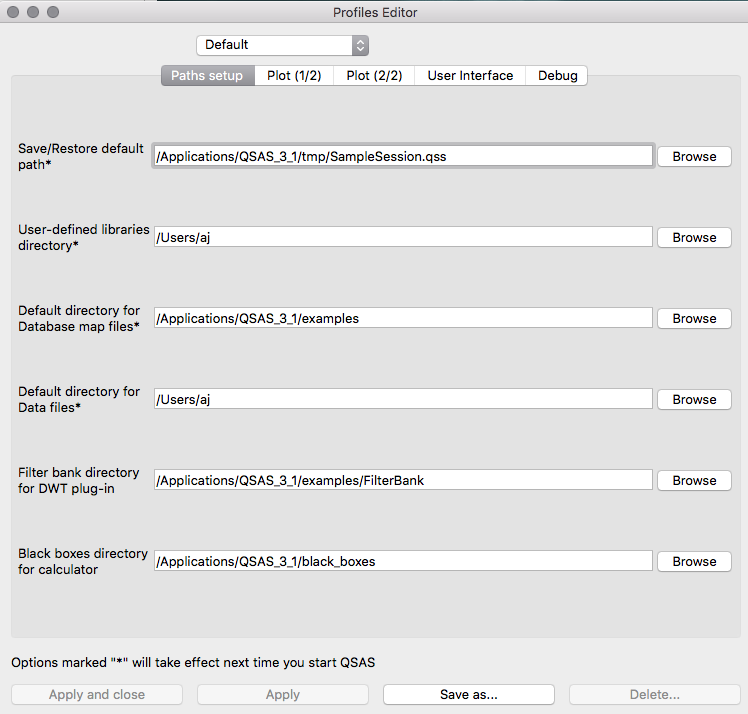
Task: Select the Black boxes directory text field
Action: point(403,562)
